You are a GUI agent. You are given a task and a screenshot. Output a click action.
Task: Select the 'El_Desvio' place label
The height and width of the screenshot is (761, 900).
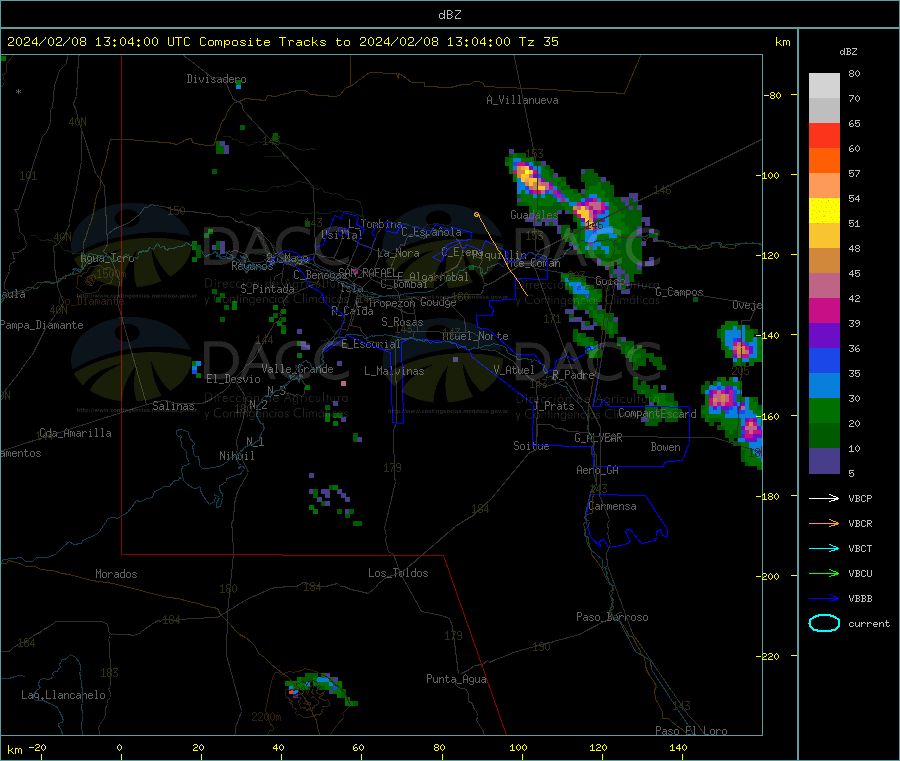pos(233,379)
